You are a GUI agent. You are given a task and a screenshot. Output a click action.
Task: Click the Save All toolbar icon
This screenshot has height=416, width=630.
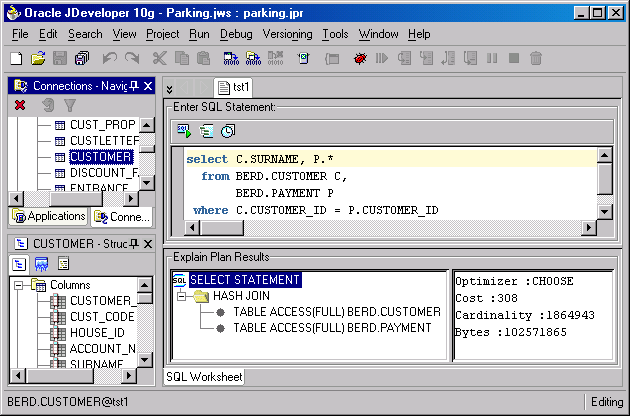[x=82, y=59]
